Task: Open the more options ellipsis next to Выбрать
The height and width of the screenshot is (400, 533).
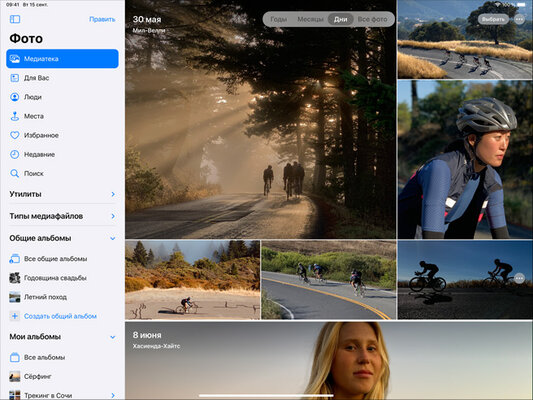Action: click(x=519, y=19)
